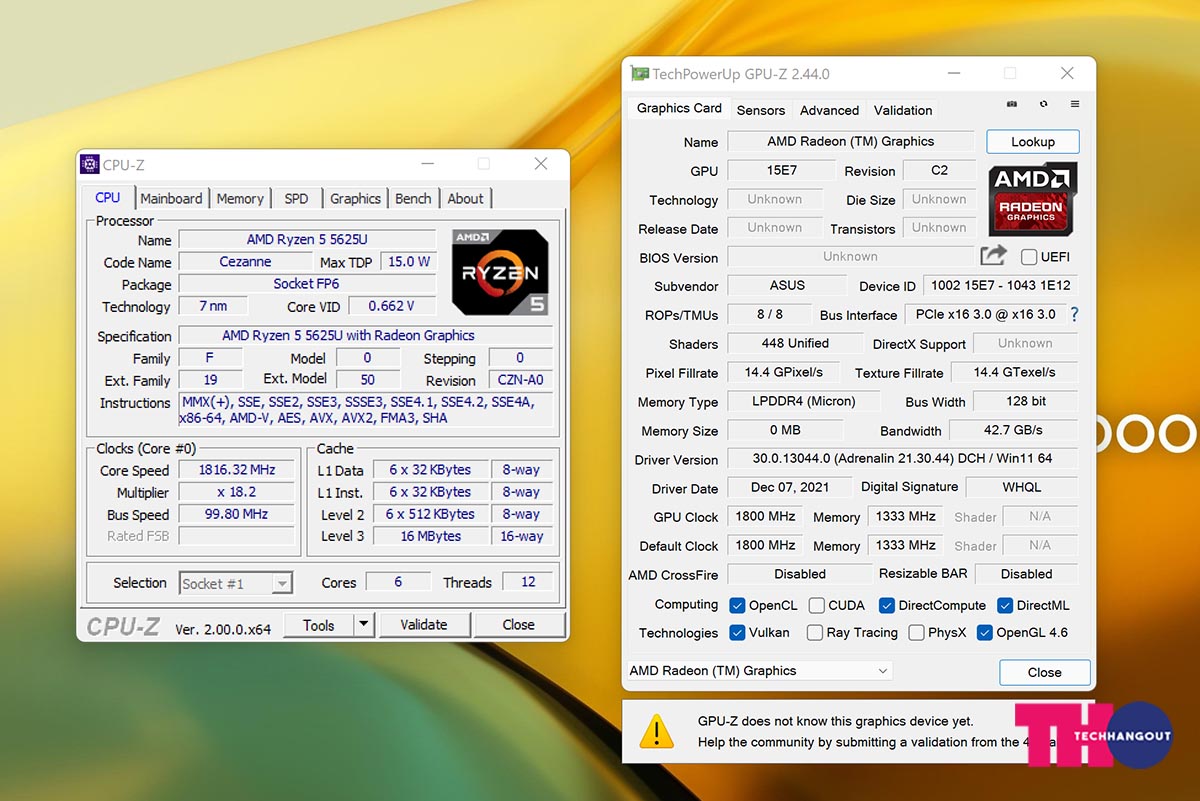Click the Code Name value Cezanne
This screenshot has height=801, width=1200.
[245, 262]
